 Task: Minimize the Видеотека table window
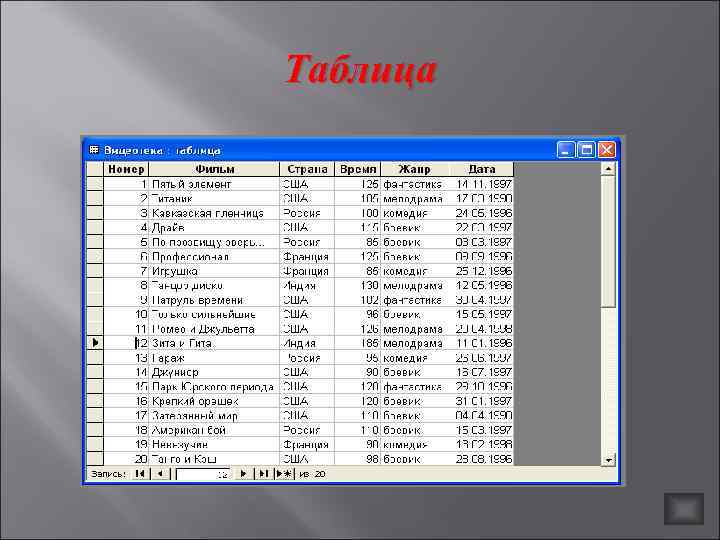tap(566, 150)
